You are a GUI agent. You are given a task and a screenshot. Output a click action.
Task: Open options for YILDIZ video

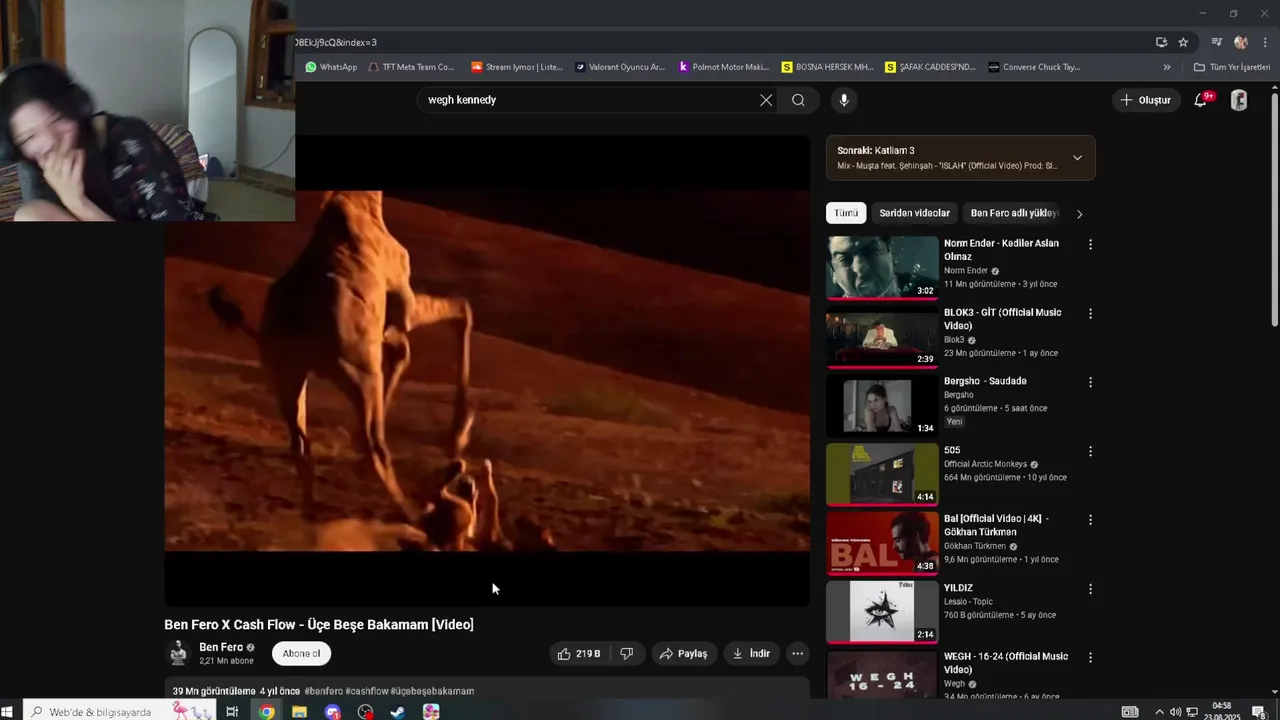click(1090, 589)
